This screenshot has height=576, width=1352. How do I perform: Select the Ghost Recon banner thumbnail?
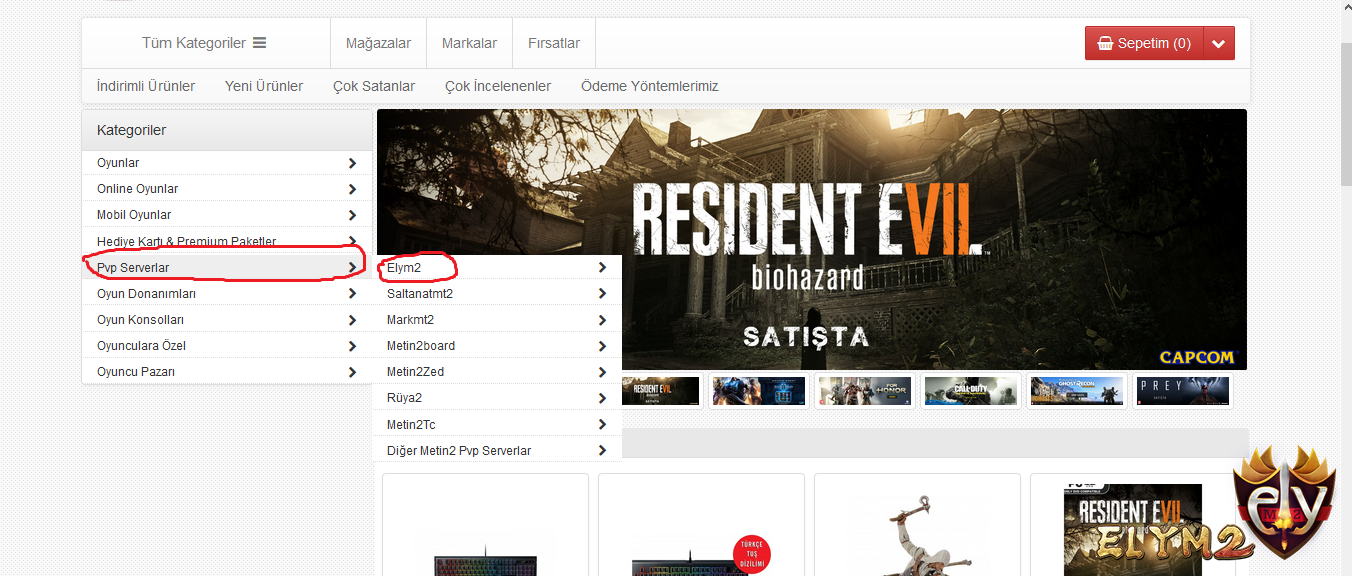click(1076, 391)
